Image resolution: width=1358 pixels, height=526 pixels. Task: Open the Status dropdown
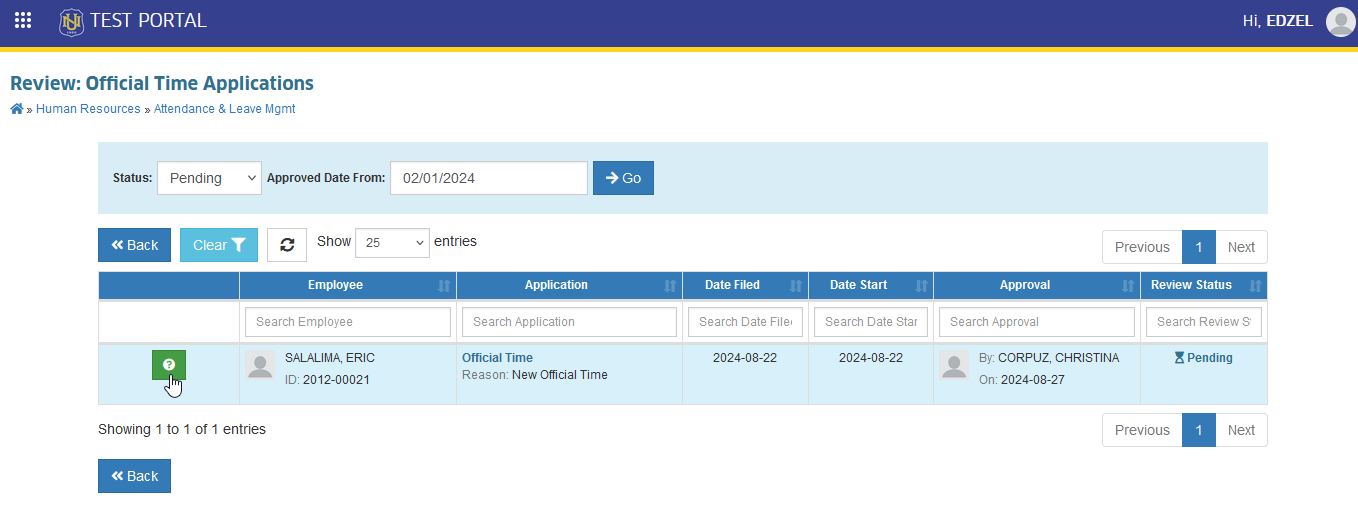[x=209, y=178]
